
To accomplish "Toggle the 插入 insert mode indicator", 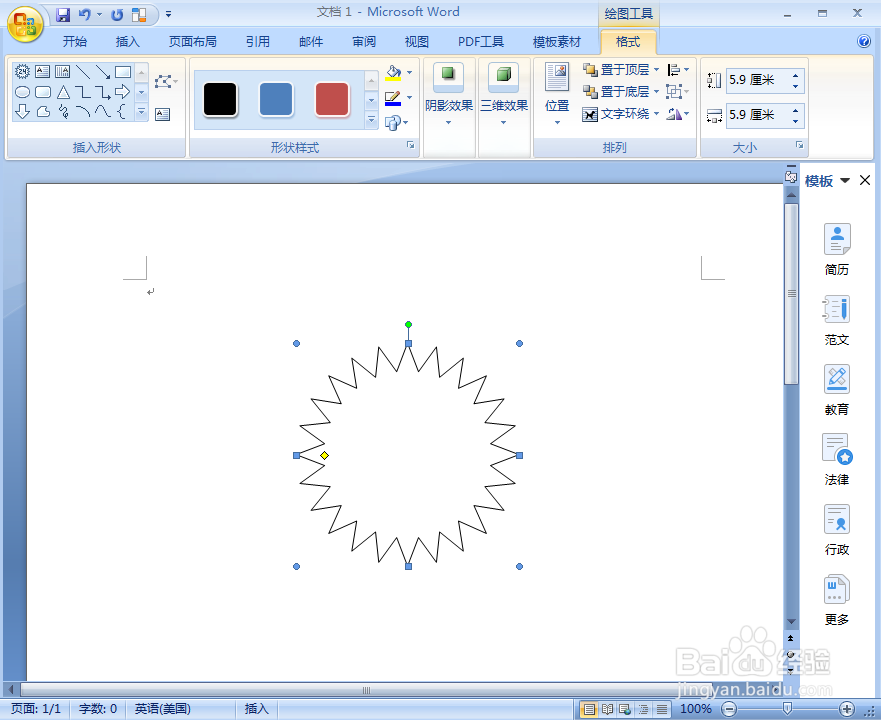I will pyautogui.click(x=257, y=709).
